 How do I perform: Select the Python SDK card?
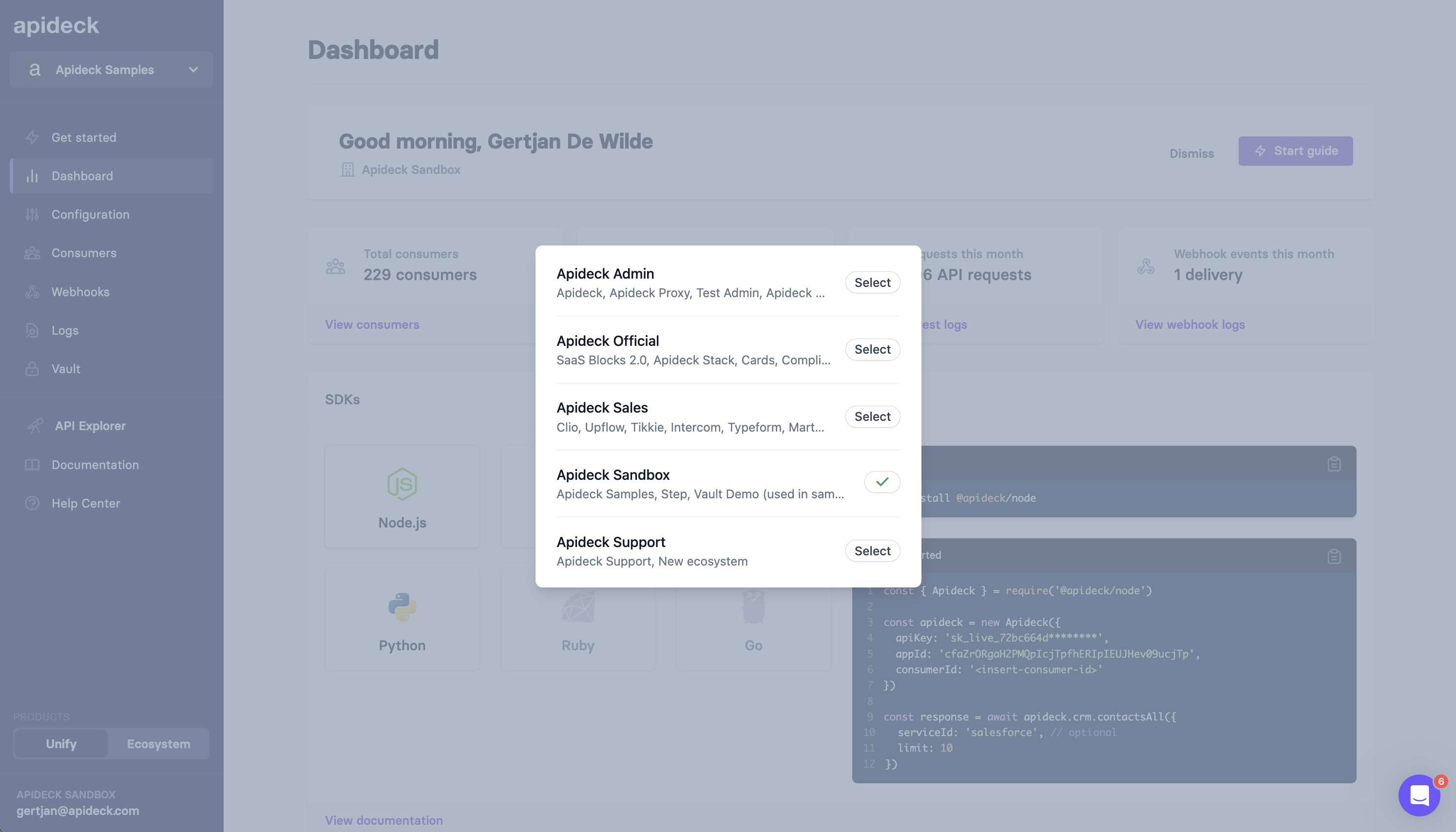402,620
